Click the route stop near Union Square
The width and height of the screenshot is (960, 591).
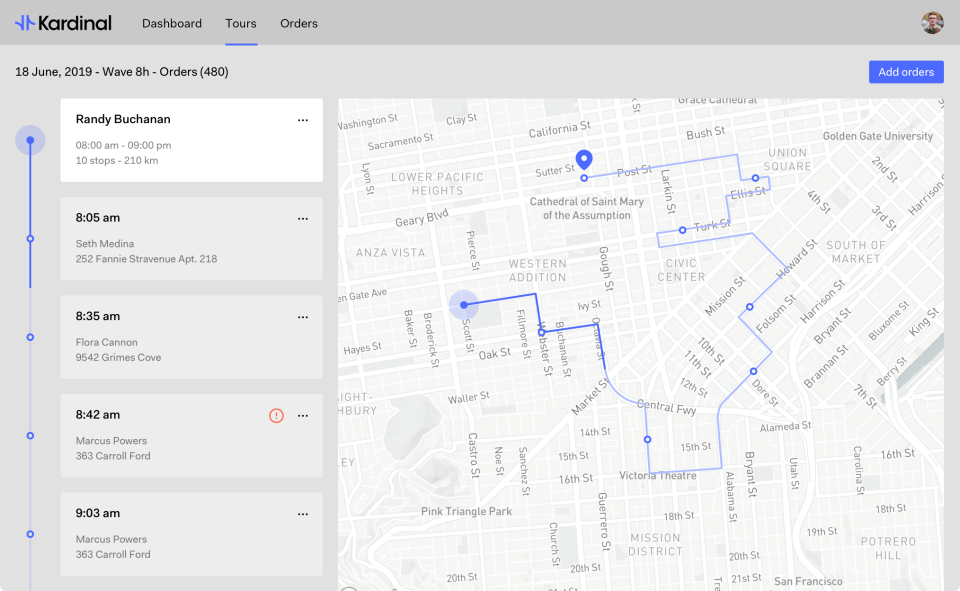pos(756,178)
